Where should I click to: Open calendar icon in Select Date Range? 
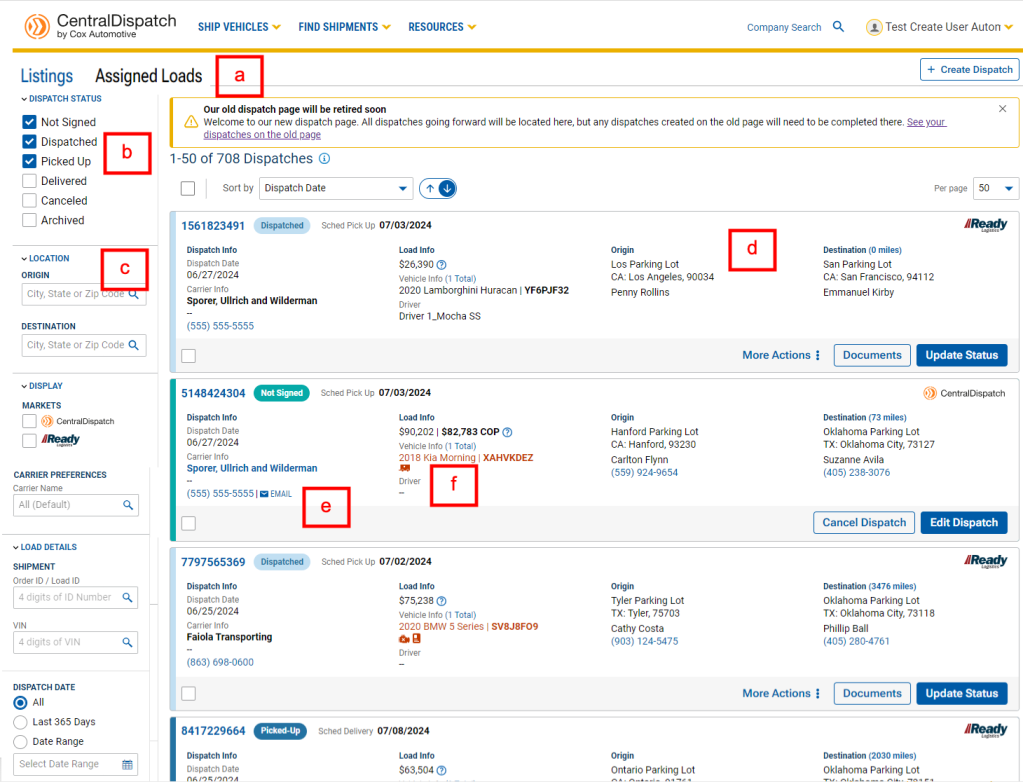click(127, 764)
